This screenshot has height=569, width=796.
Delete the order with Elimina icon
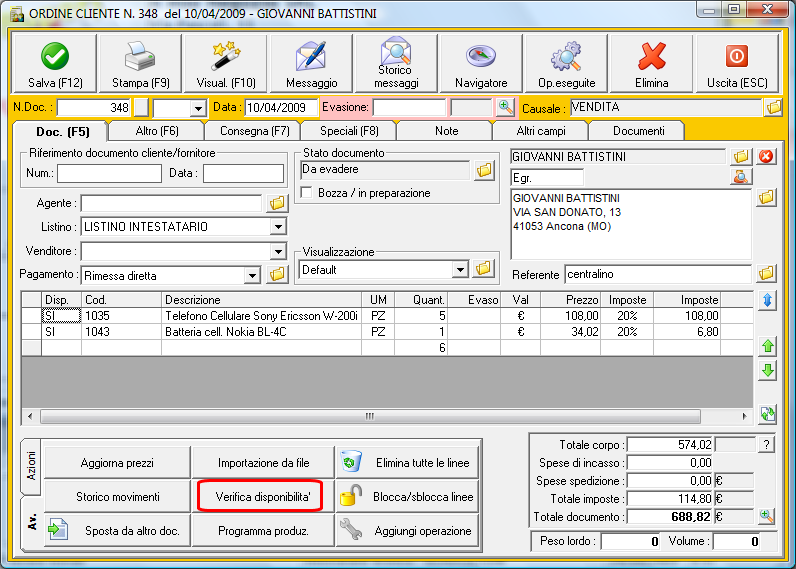pos(652,56)
